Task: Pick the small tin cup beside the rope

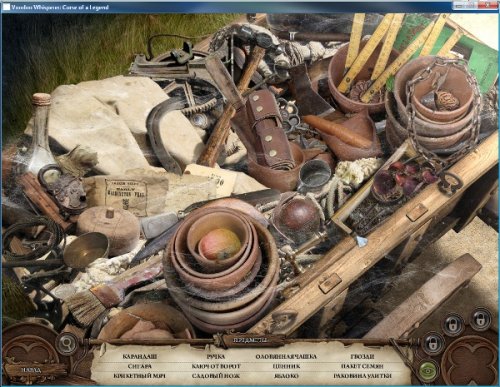Action: tap(314, 175)
